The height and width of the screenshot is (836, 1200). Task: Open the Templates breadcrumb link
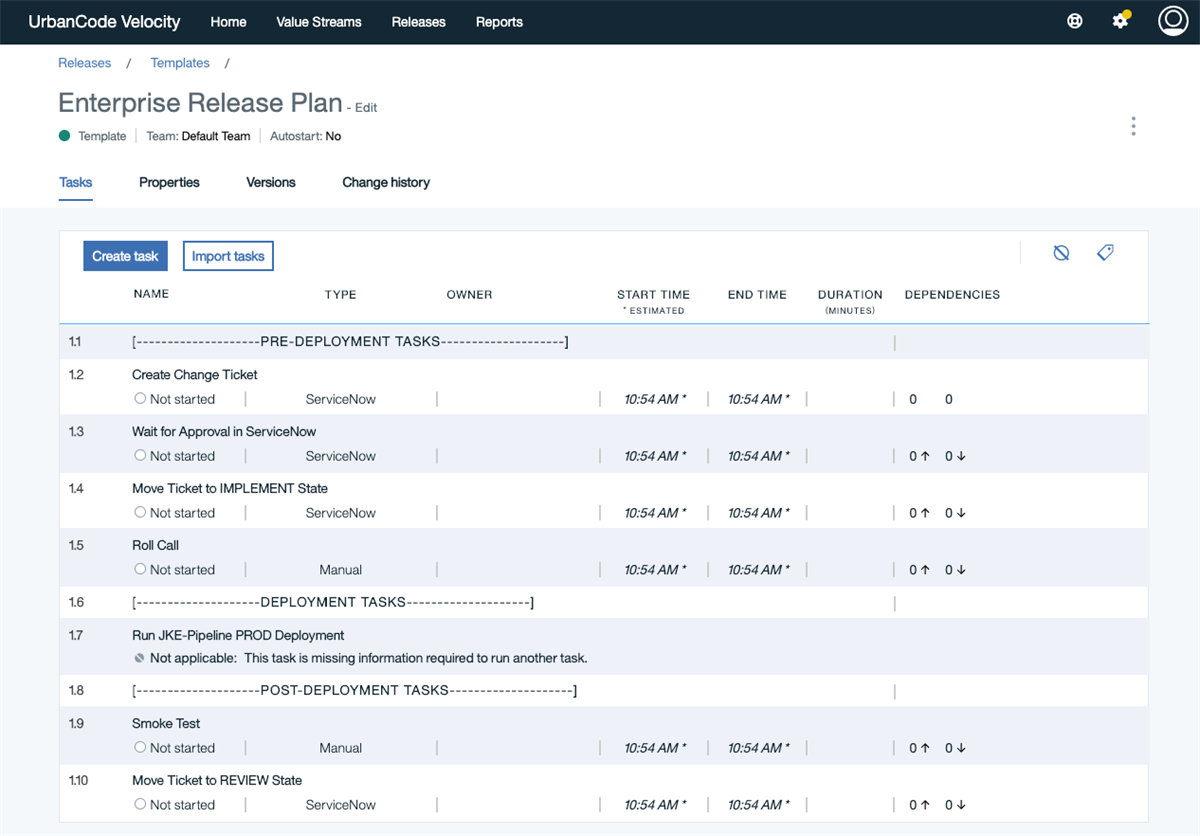click(x=180, y=62)
